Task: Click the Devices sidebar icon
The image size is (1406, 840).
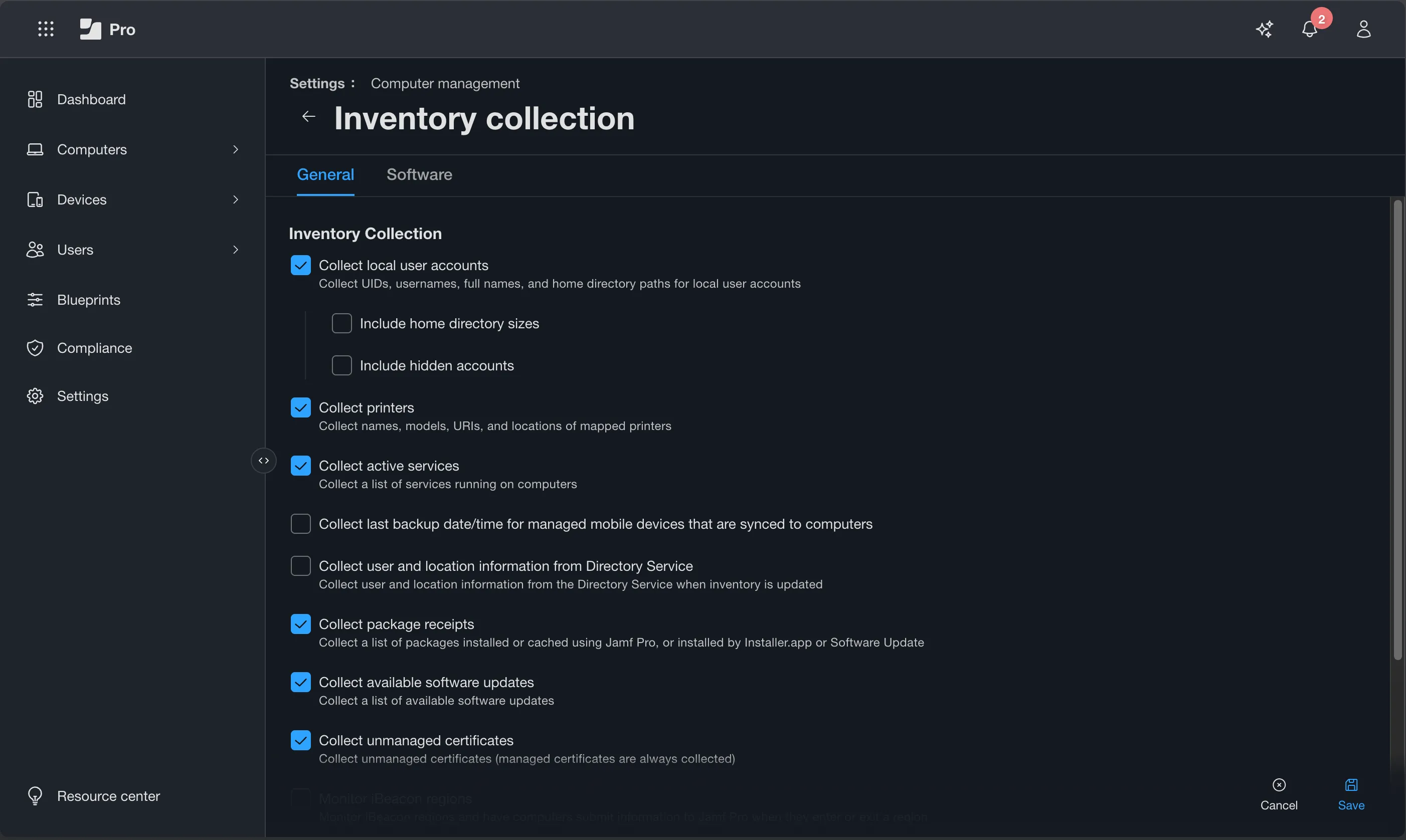Action: click(35, 200)
